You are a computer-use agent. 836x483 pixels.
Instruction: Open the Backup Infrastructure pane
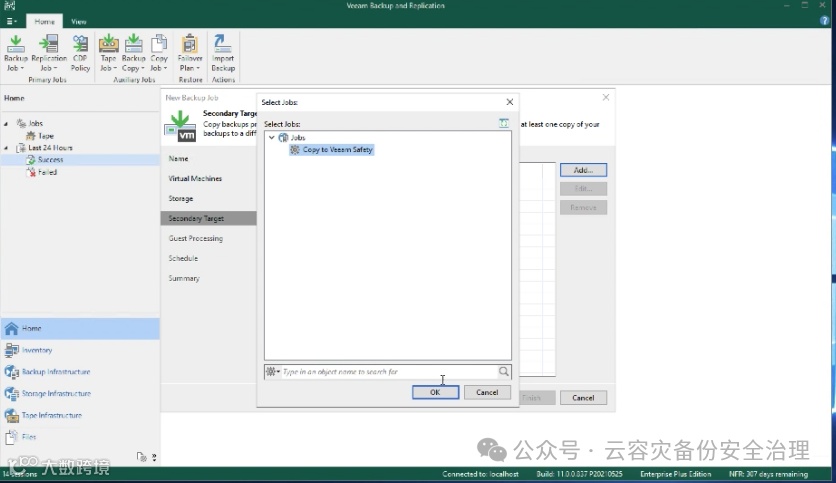tap(80, 372)
